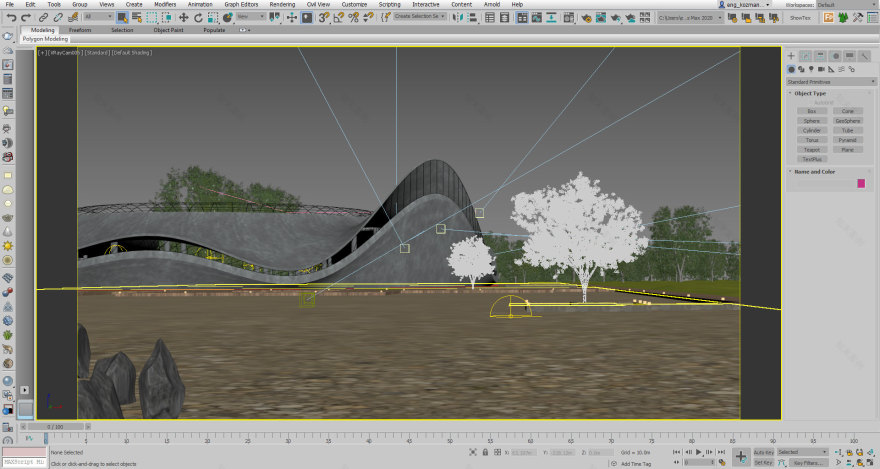Click the Key Filters button
880x469 pixels.
point(808,463)
